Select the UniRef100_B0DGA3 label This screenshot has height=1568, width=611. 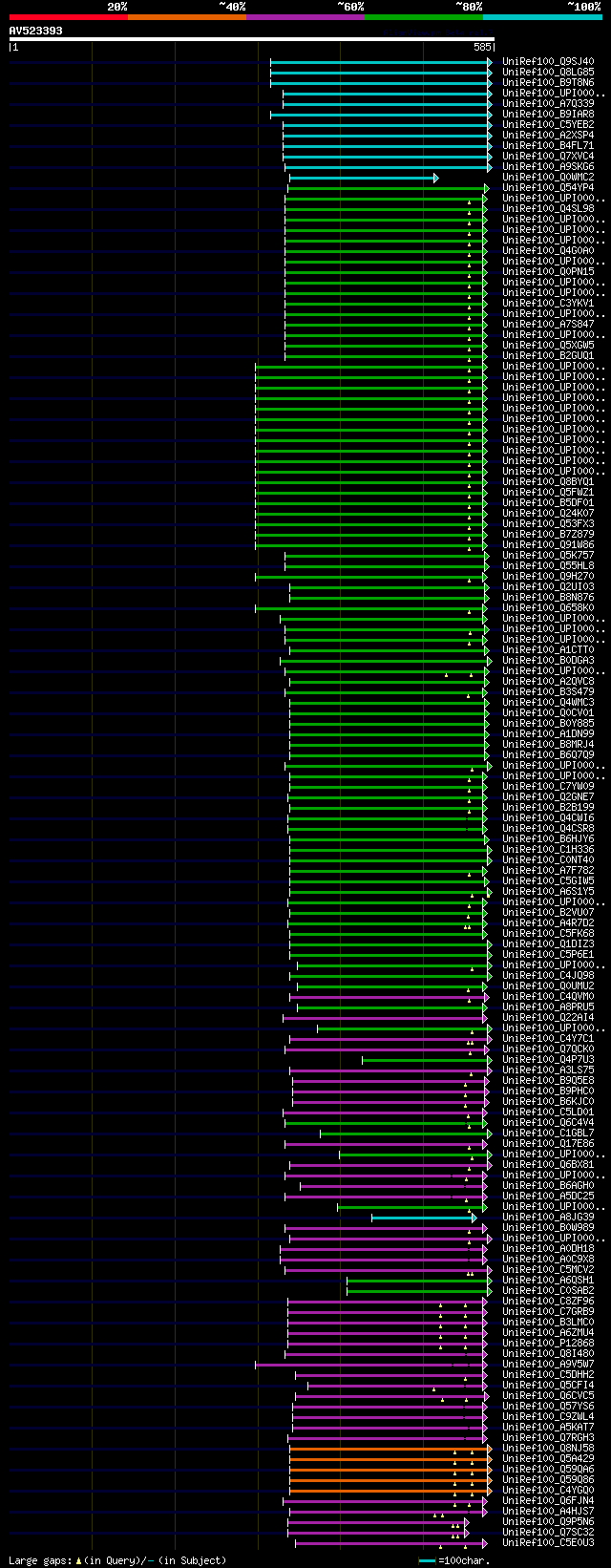[548, 660]
